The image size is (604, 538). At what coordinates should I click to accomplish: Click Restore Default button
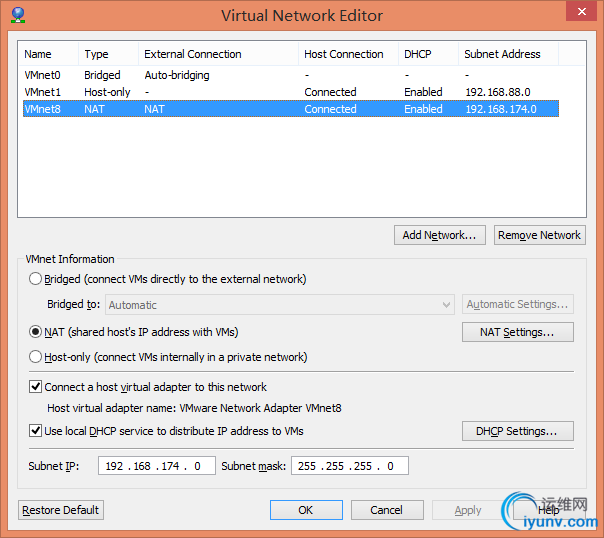[61, 510]
